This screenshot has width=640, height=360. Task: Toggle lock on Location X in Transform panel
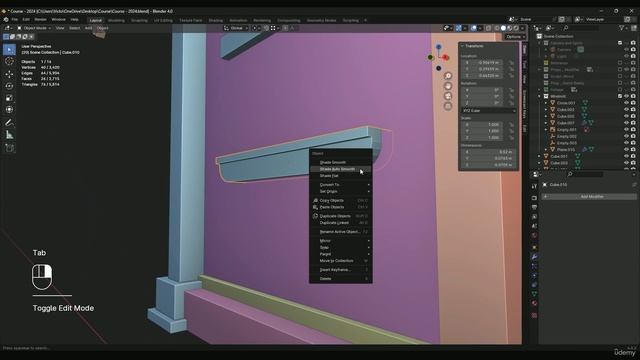[511, 63]
